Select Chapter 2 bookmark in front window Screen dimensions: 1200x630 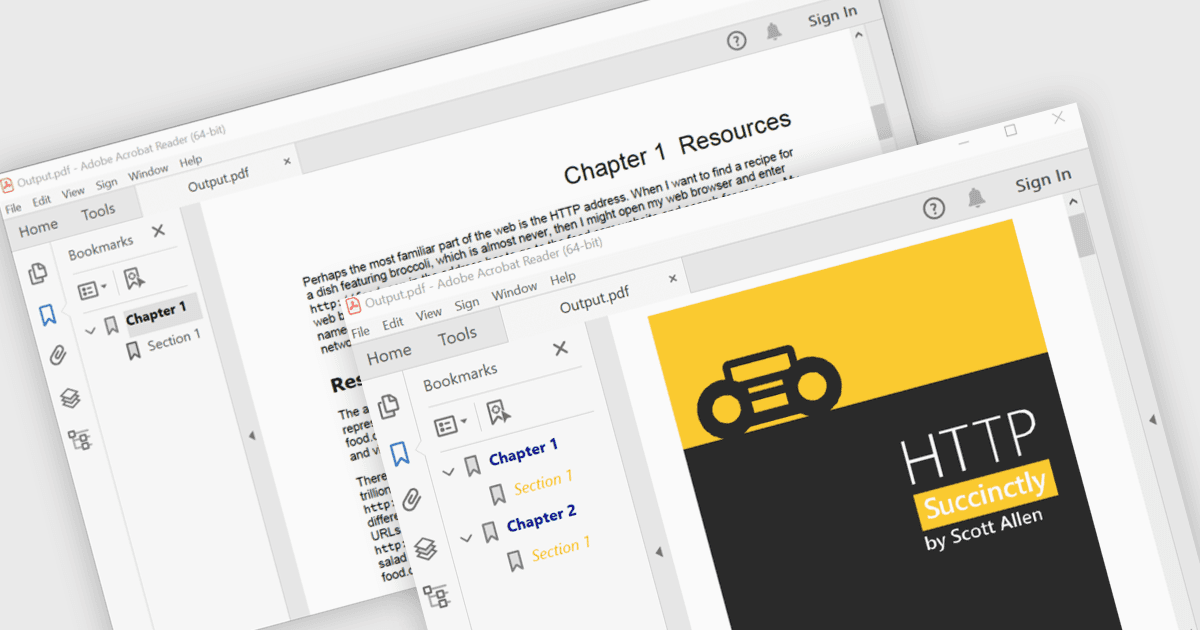(541, 519)
